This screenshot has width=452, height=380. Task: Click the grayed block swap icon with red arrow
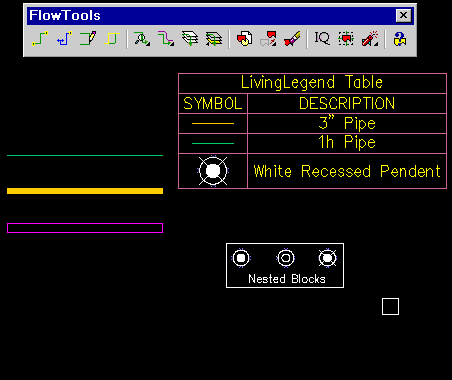coord(268,39)
